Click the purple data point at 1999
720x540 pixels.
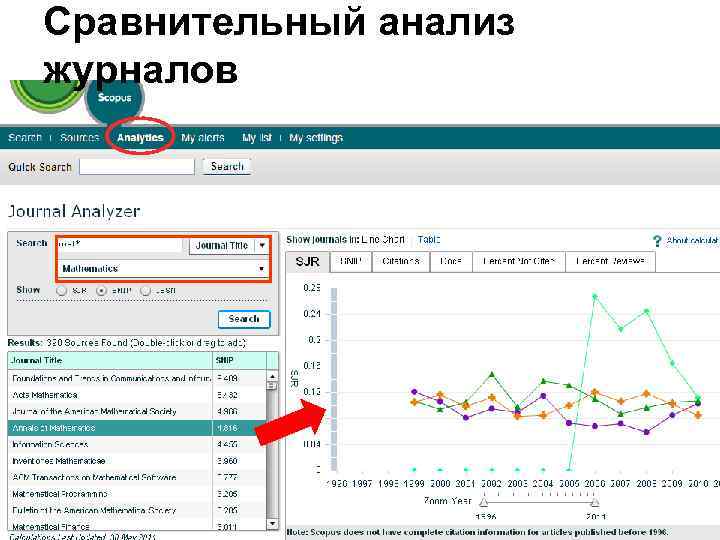coord(414,392)
